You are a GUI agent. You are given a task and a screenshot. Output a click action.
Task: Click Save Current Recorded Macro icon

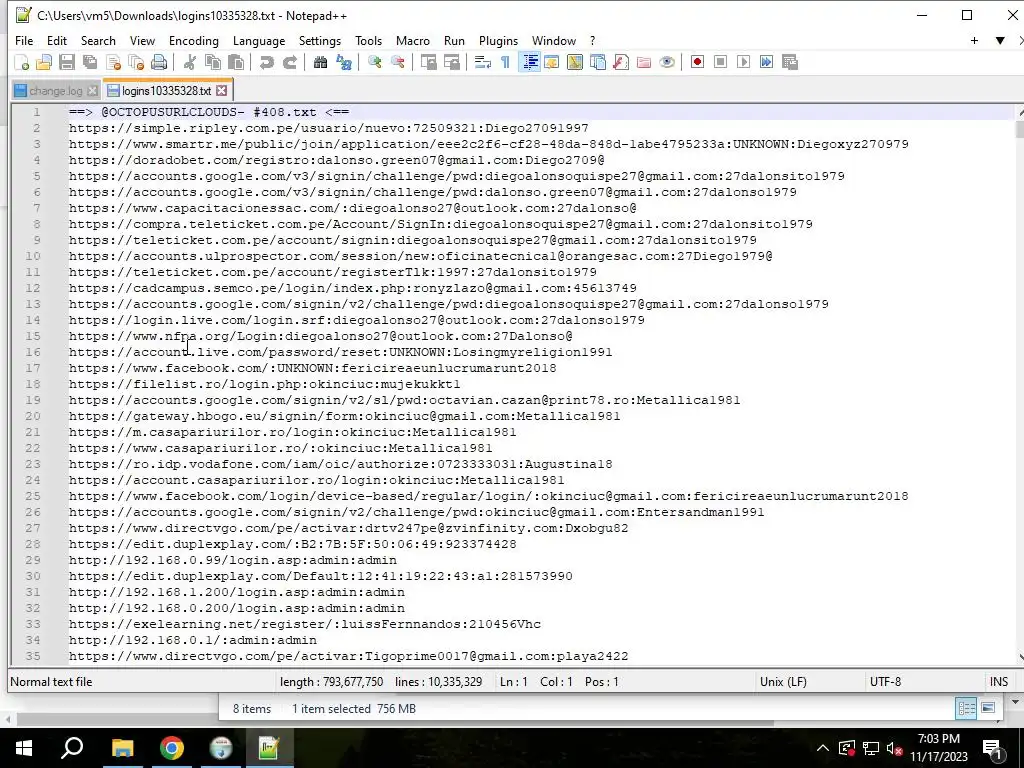(x=790, y=62)
